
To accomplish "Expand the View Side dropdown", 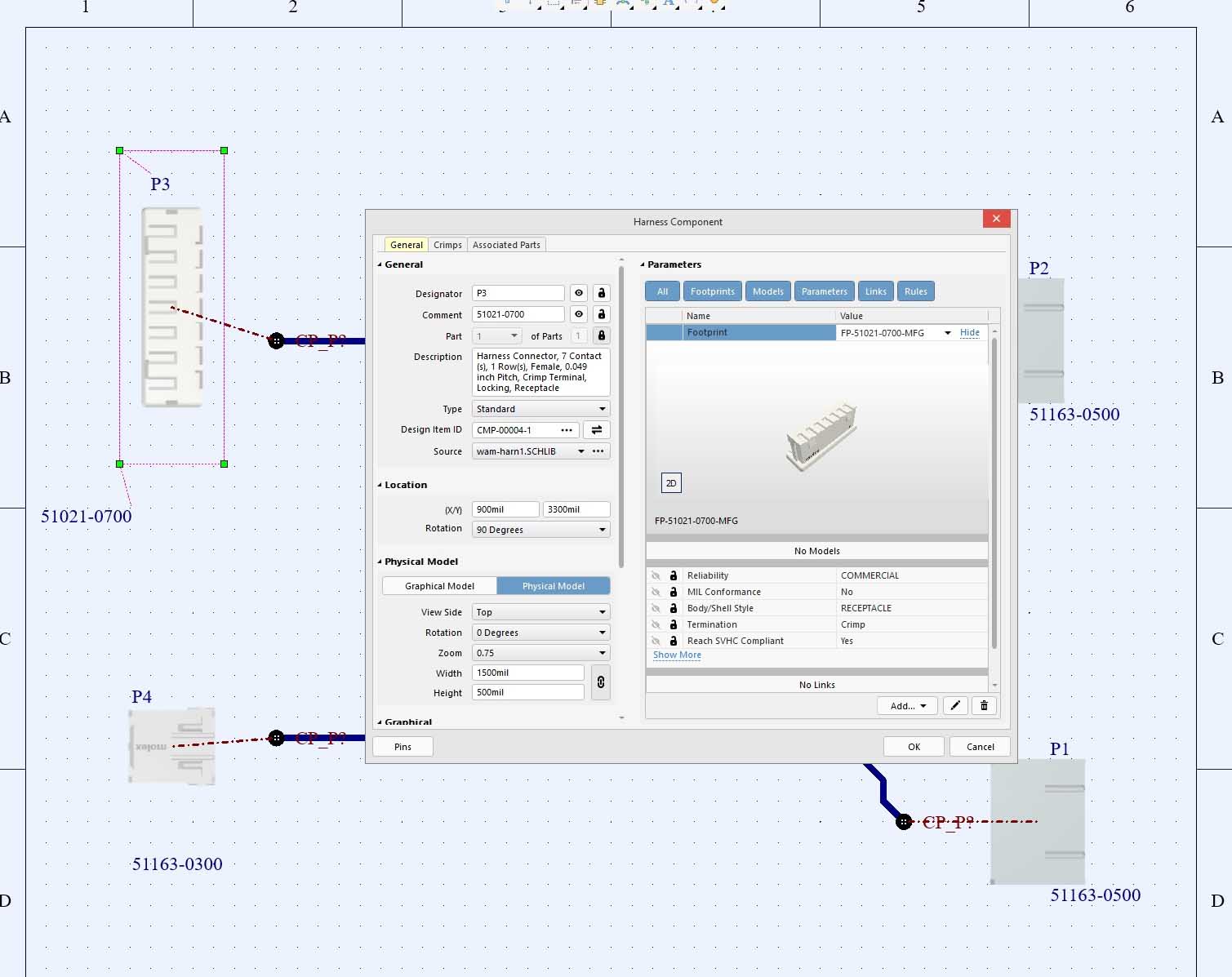I will pos(540,612).
